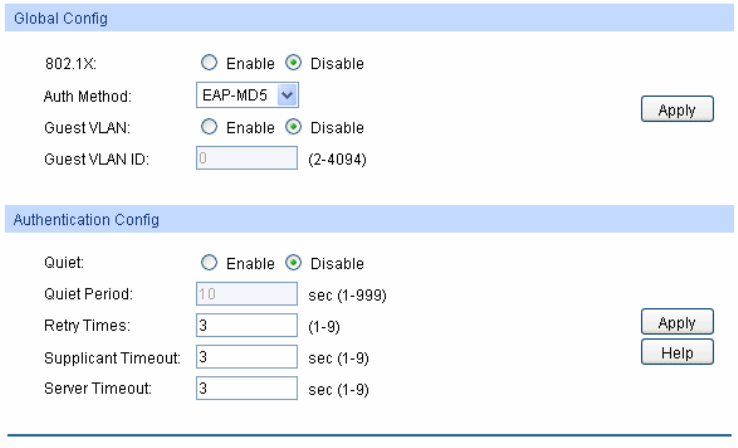The width and height of the screenshot is (738, 448).
Task: Focus the Server Timeout field
Action: (x=247, y=388)
